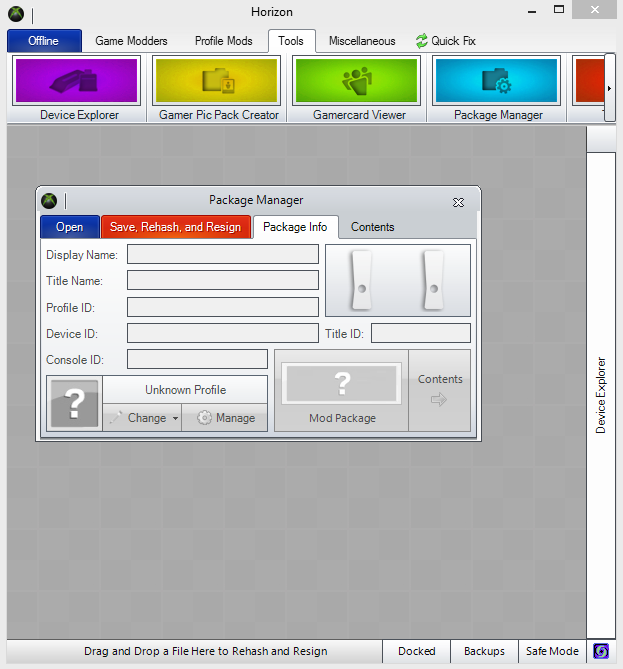Switch to the Contents tab
Viewport: 623px width, 669px height.
(373, 227)
